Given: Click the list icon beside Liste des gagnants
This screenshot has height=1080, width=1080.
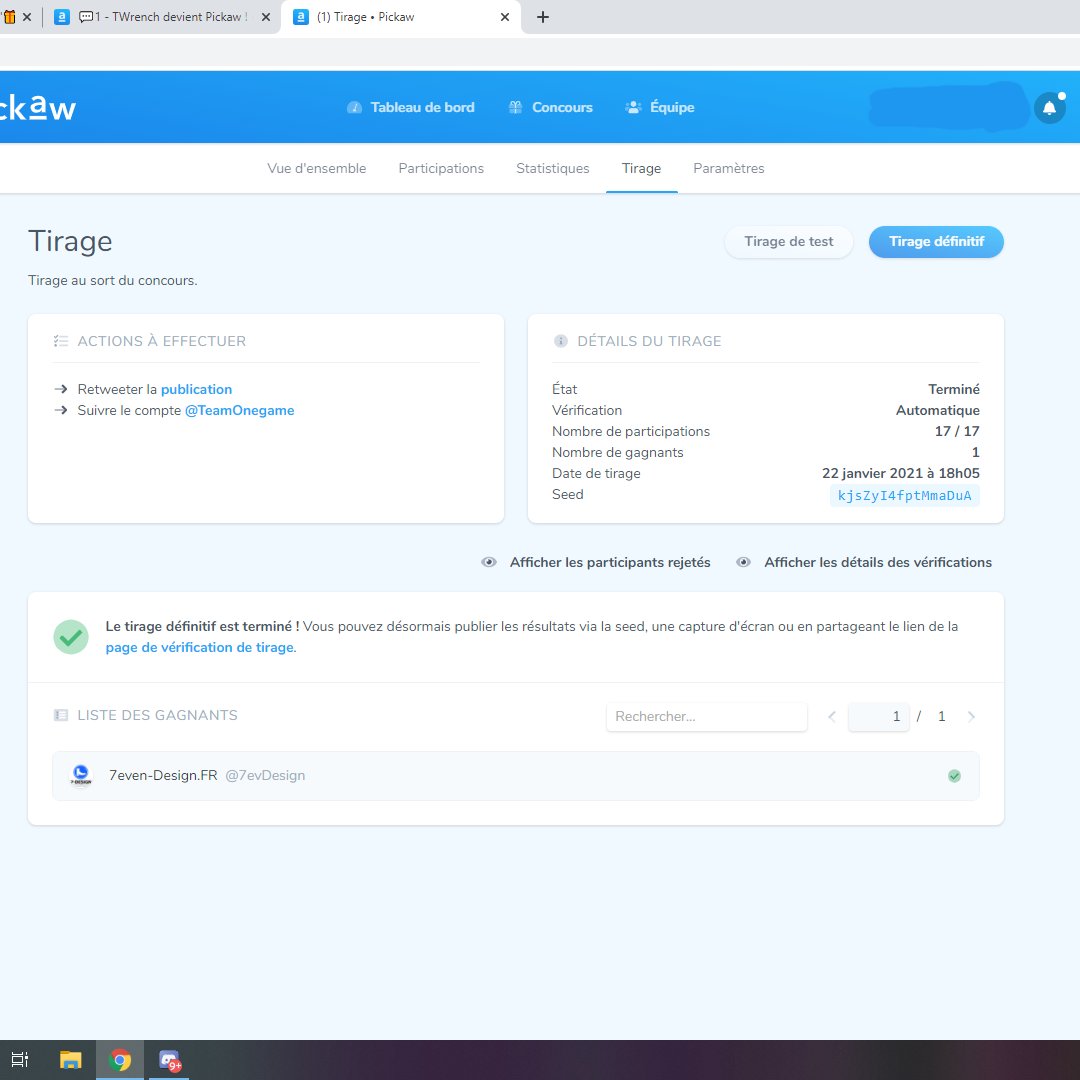Looking at the screenshot, I should coord(61,715).
